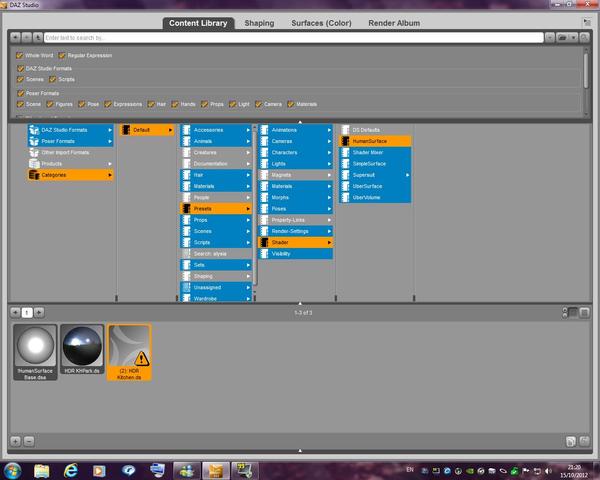600x480 pixels.
Task: Toggle the Regular Expression checkbox
Action: 62,56
